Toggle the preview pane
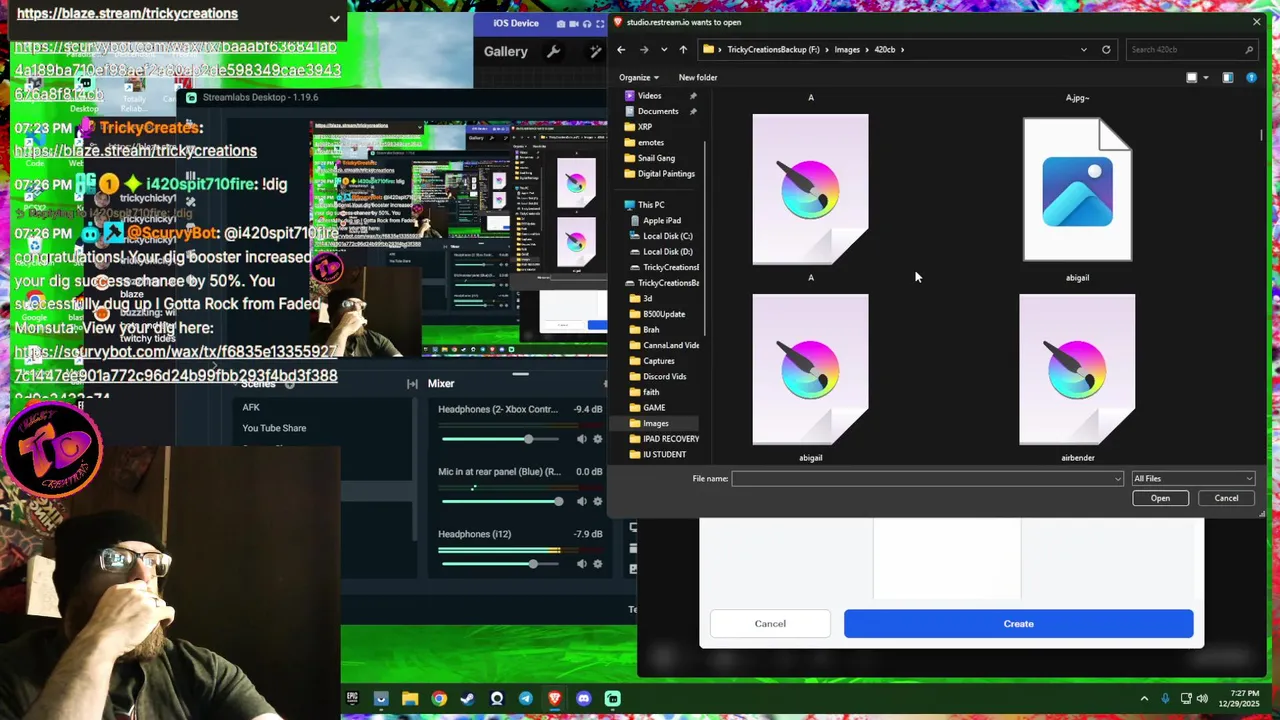The height and width of the screenshot is (720, 1280). 1228,77
